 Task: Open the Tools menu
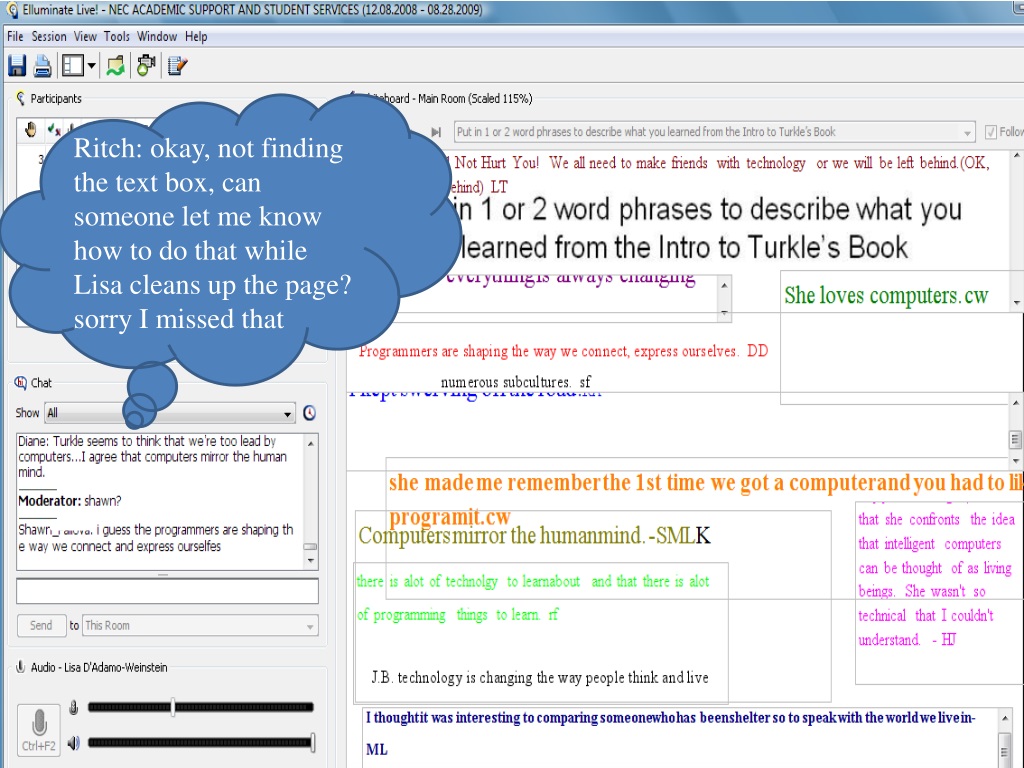pos(117,37)
